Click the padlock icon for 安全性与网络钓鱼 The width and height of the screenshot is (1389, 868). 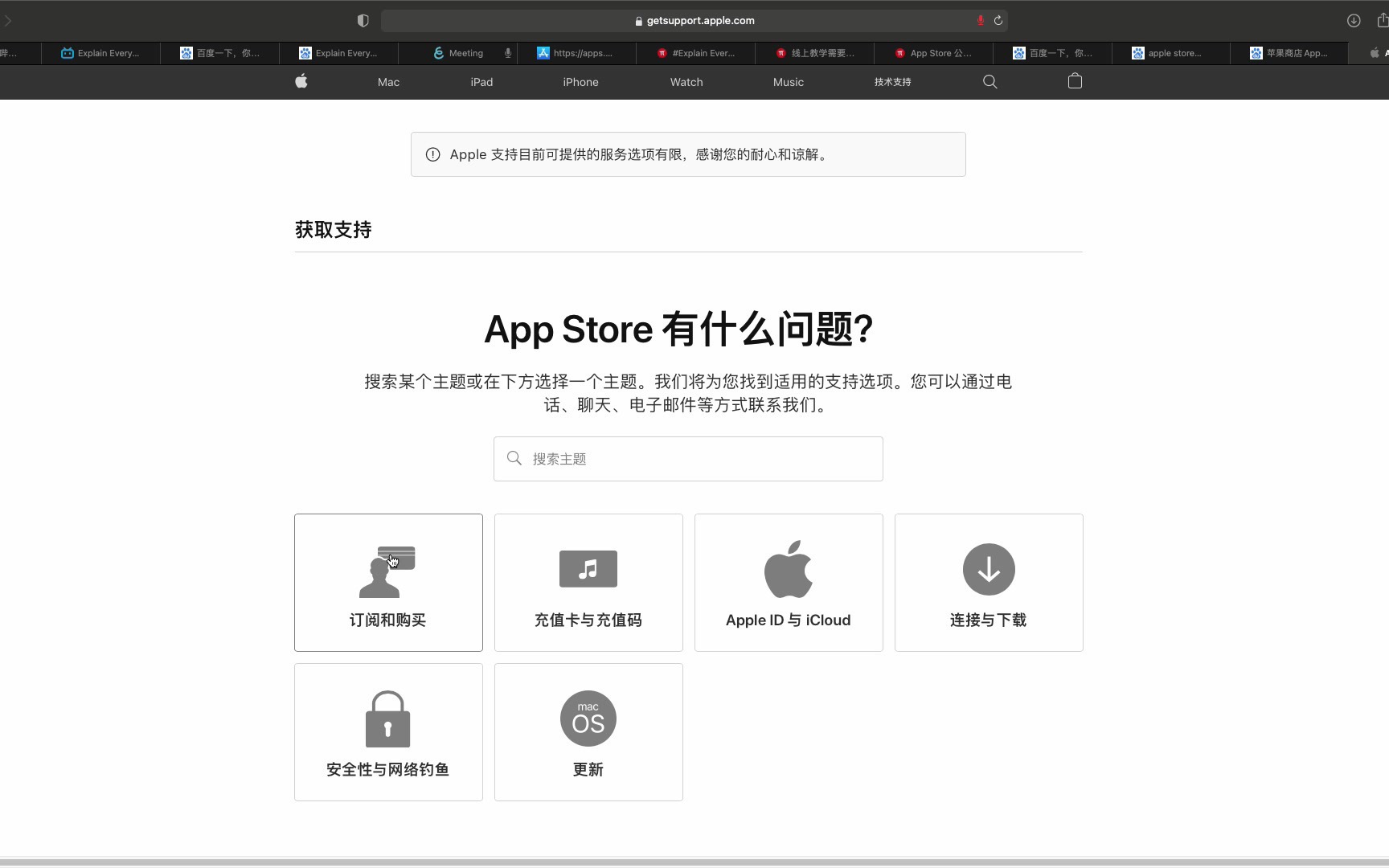coord(387,718)
